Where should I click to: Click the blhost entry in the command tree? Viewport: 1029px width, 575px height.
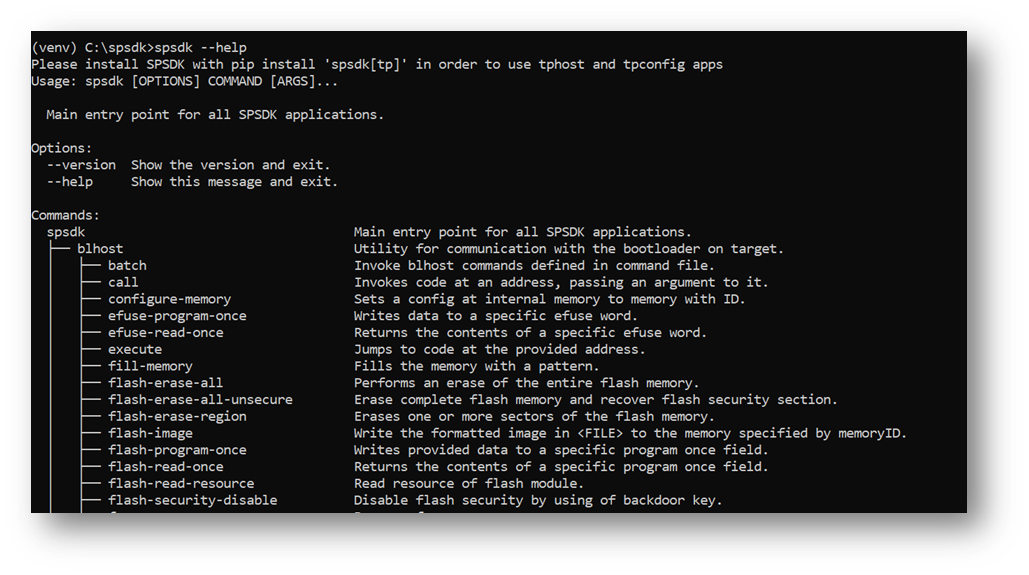coord(100,249)
